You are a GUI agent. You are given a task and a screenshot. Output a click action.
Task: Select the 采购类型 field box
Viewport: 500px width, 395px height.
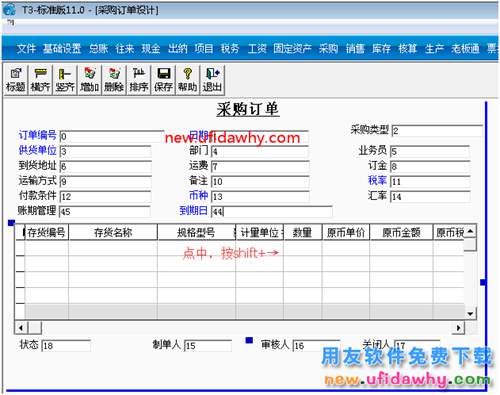point(437,130)
